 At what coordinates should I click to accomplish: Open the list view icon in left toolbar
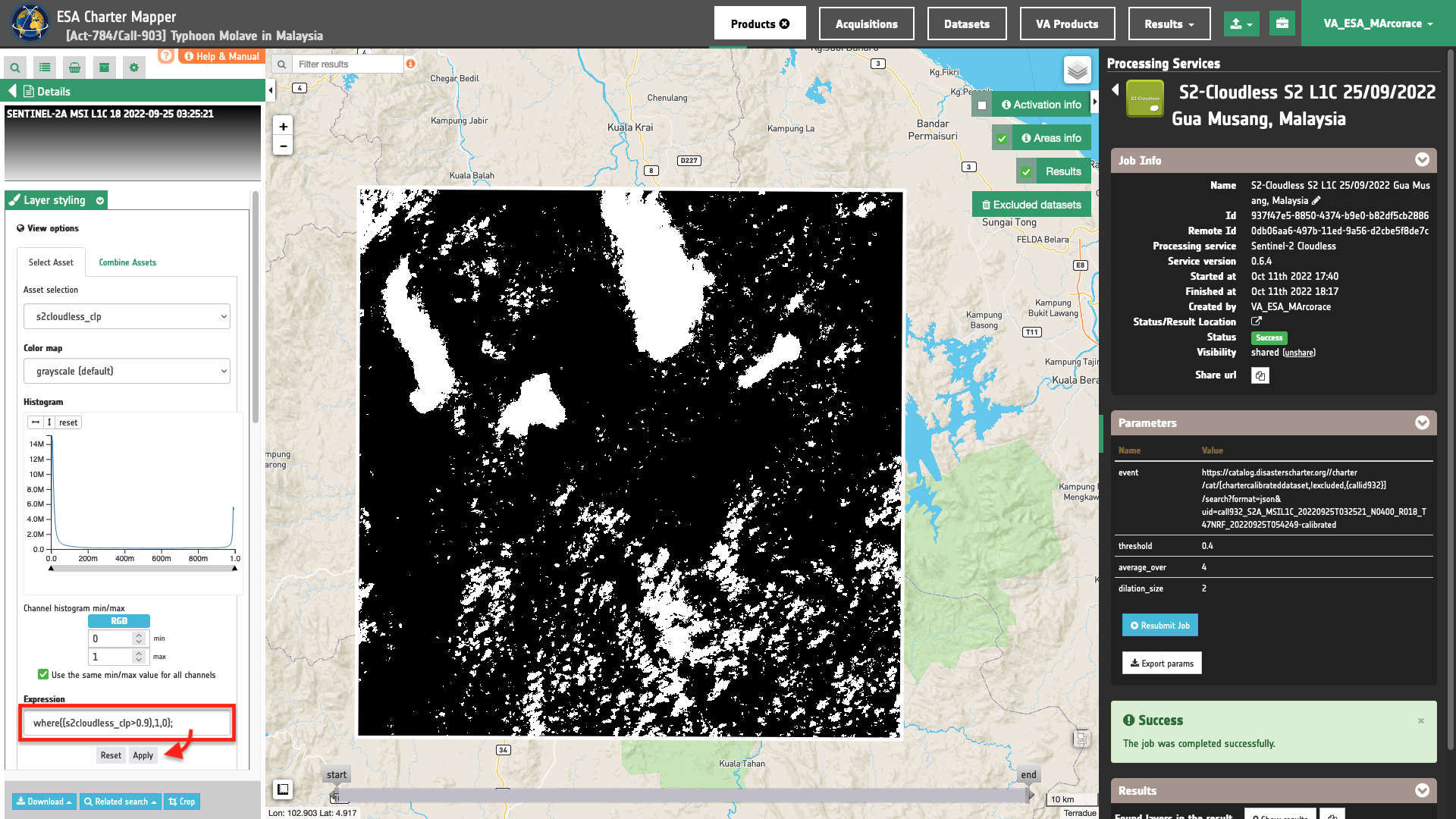pyautogui.click(x=45, y=67)
